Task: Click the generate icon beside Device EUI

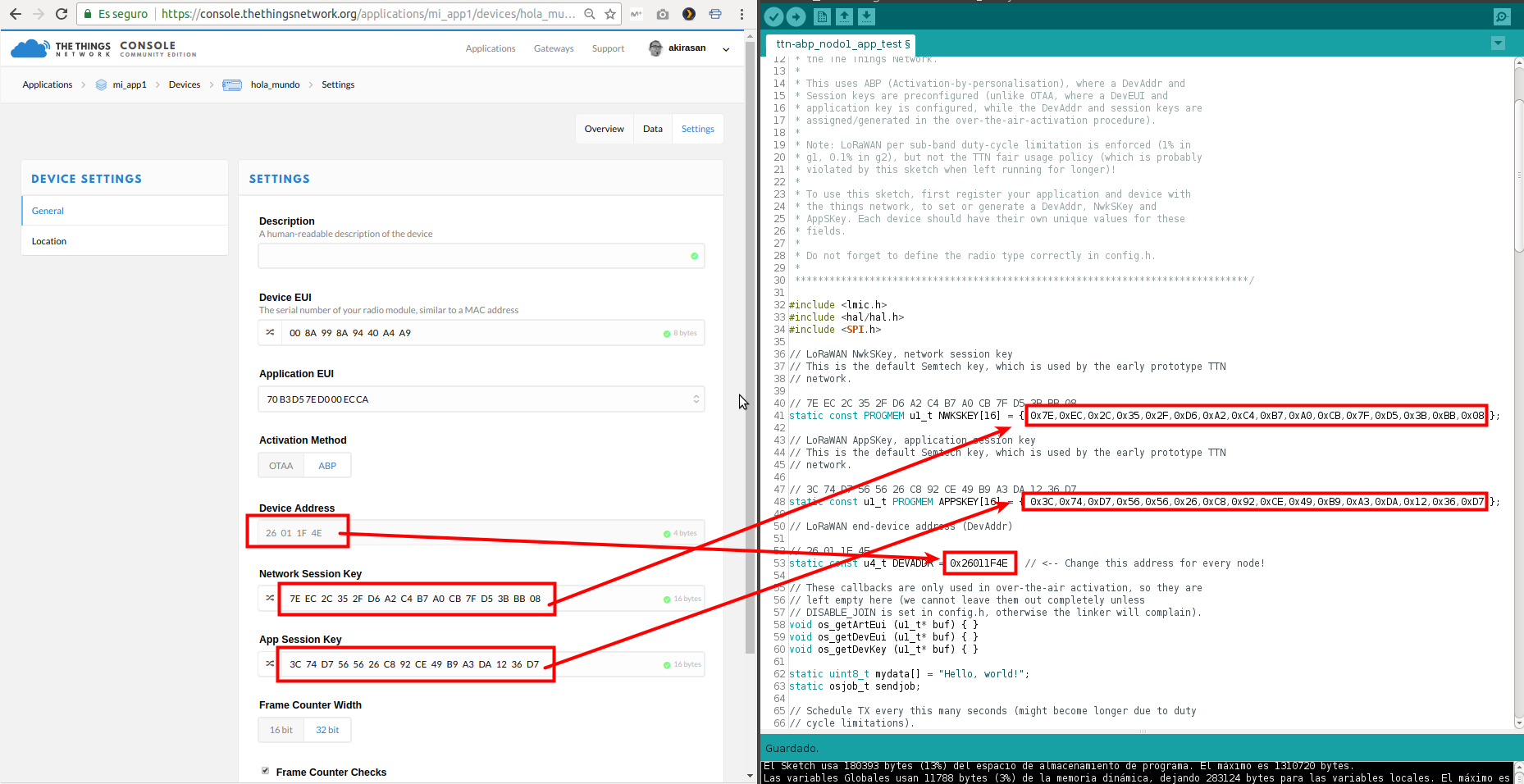Action: 270,332
